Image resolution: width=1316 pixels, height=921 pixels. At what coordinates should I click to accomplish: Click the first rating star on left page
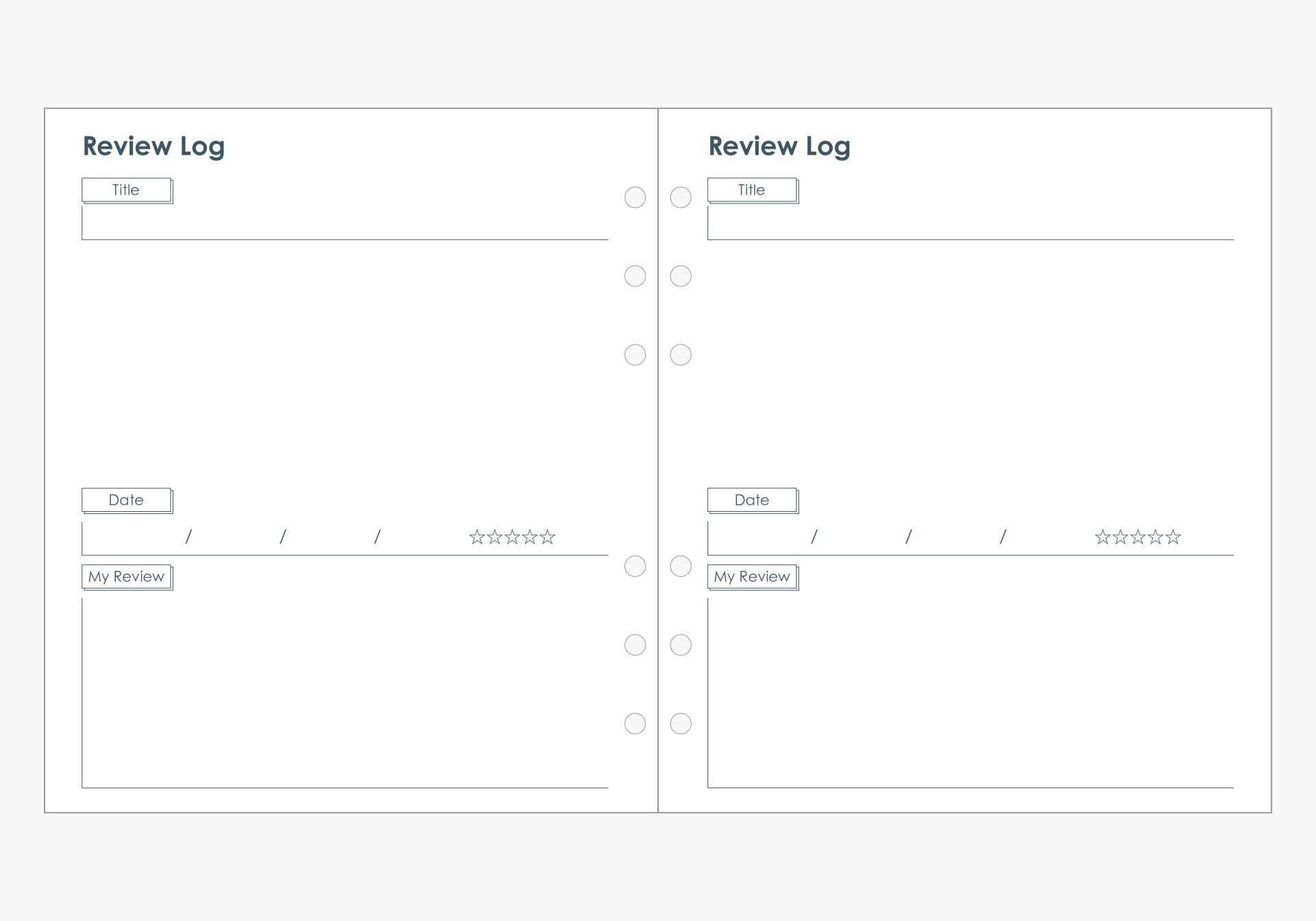[477, 537]
